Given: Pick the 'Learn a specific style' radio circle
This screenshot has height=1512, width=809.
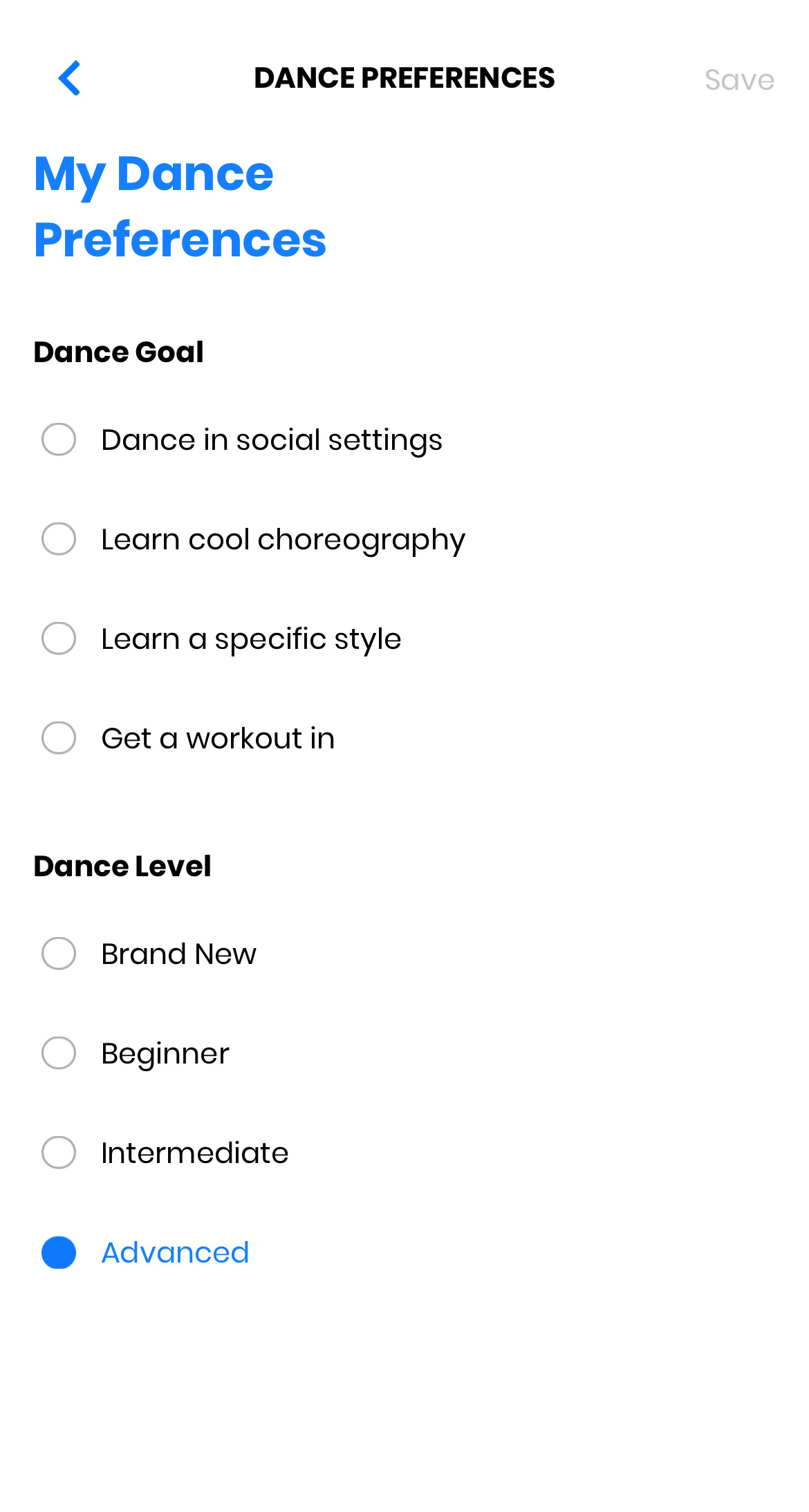Looking at the screenshot, I should (x=59, y=639).
